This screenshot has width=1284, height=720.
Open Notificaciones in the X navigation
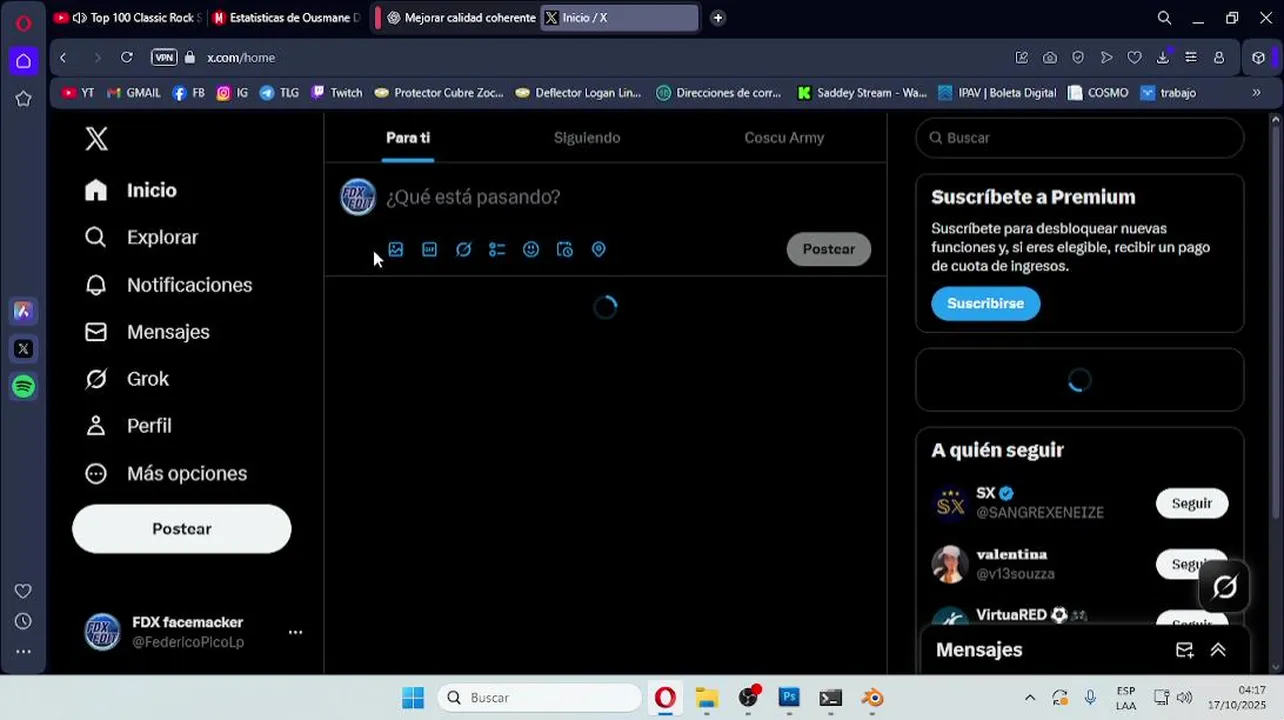coord(168,285)
